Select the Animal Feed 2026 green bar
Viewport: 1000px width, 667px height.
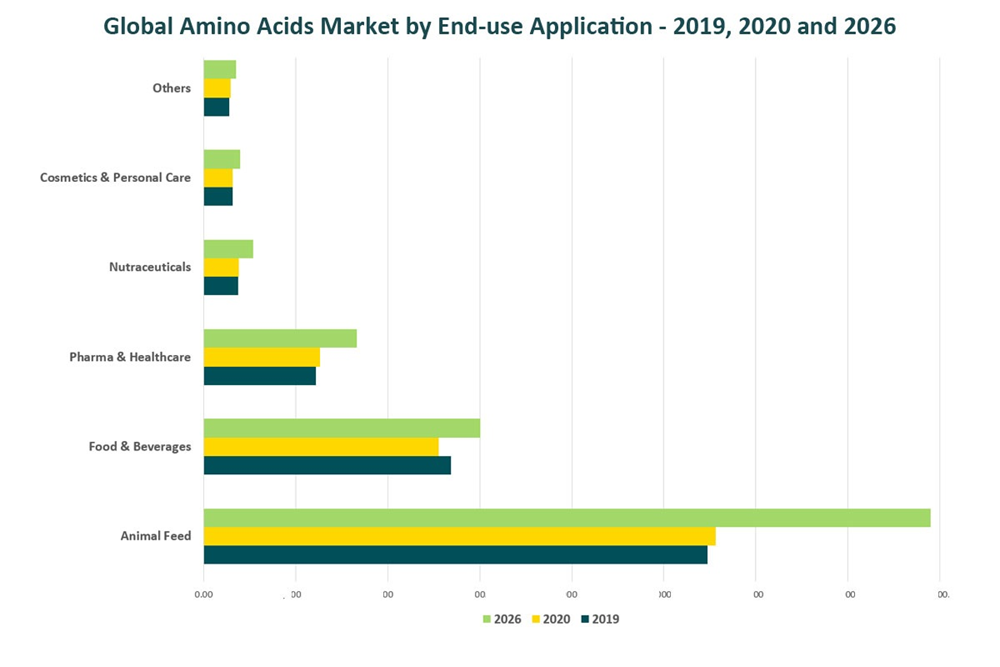coord(566,518)
